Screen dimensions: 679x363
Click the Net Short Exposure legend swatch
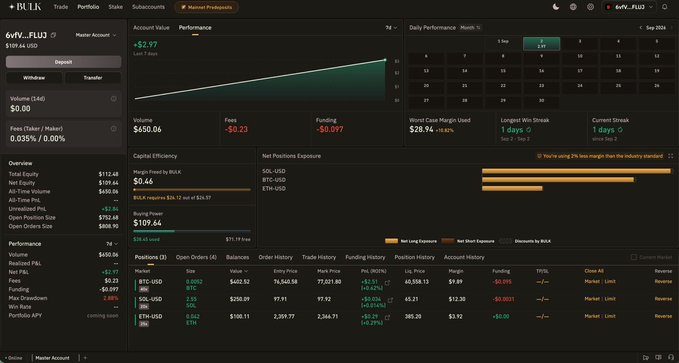(448, 241)
